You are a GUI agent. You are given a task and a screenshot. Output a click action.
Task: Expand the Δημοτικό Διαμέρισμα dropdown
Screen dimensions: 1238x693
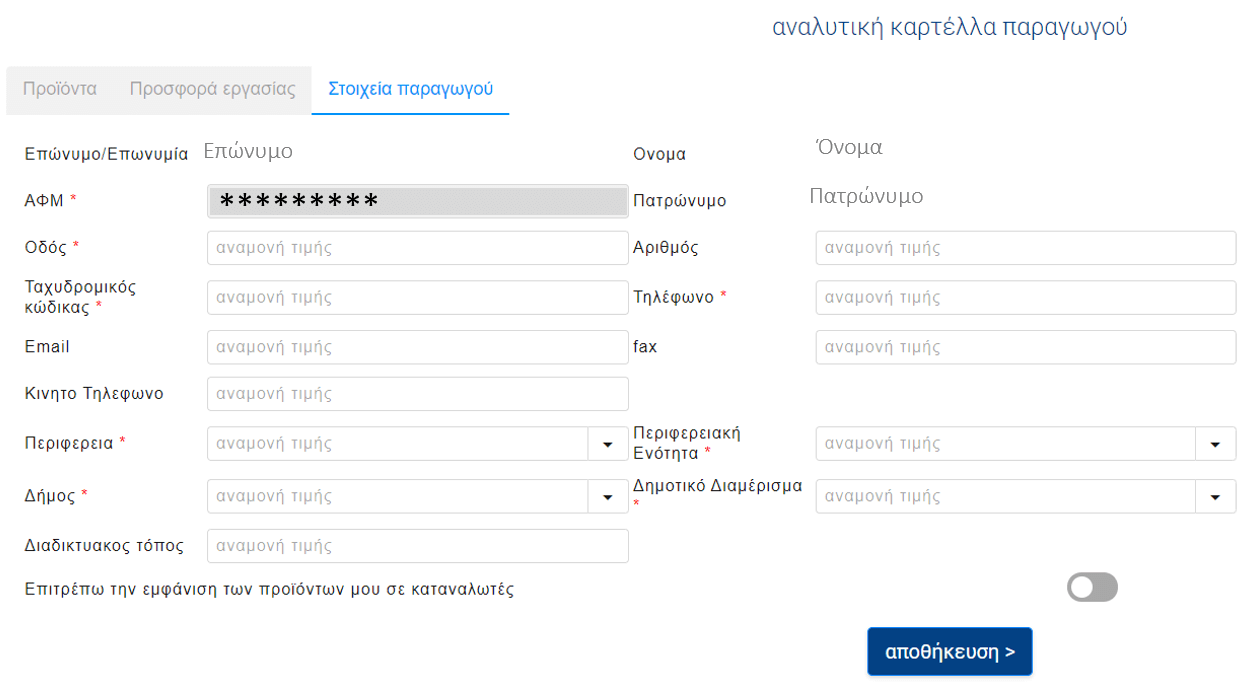pos(1215,497)
